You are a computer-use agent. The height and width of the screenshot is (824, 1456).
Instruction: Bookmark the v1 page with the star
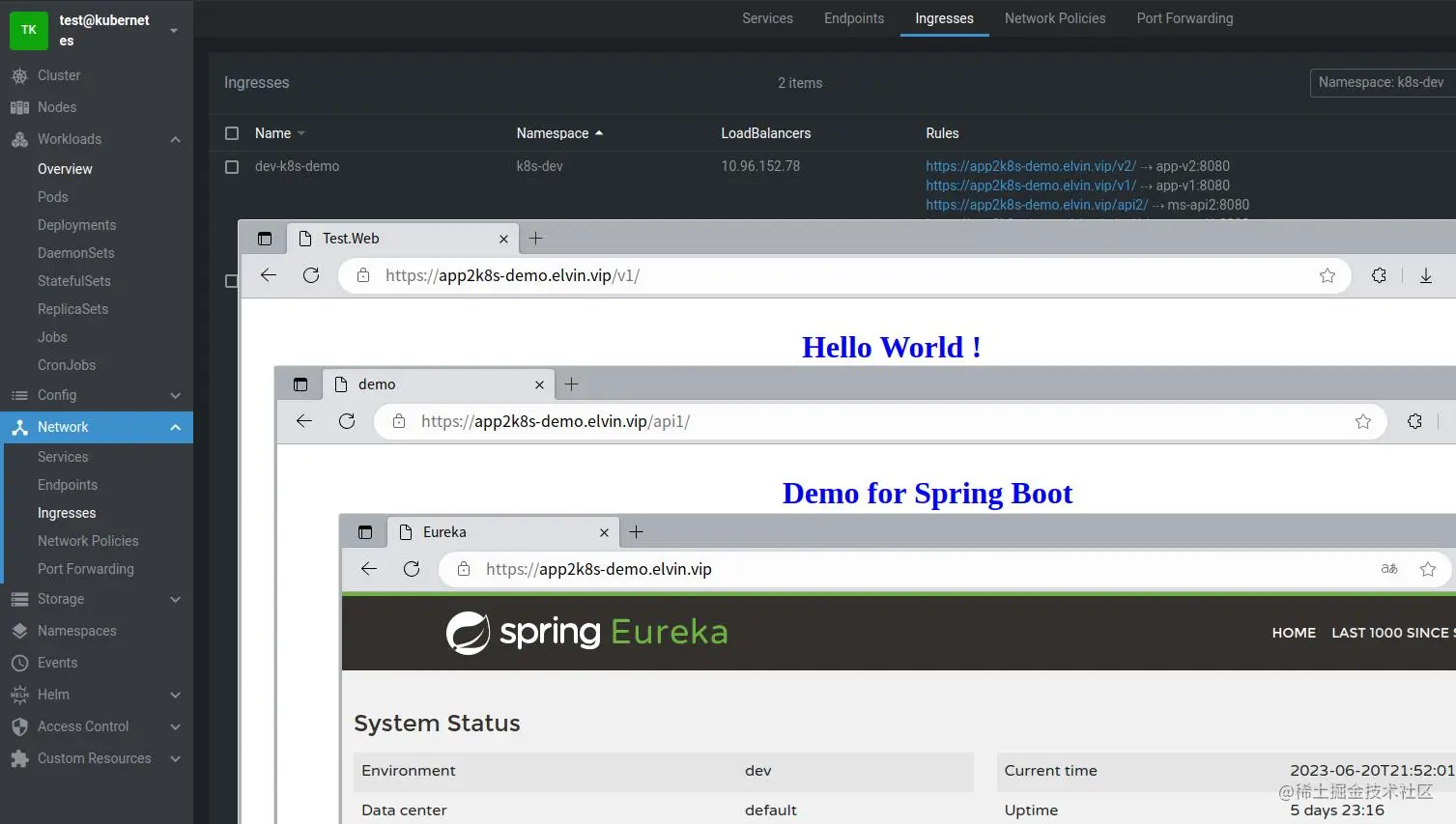click(1328, 275)
